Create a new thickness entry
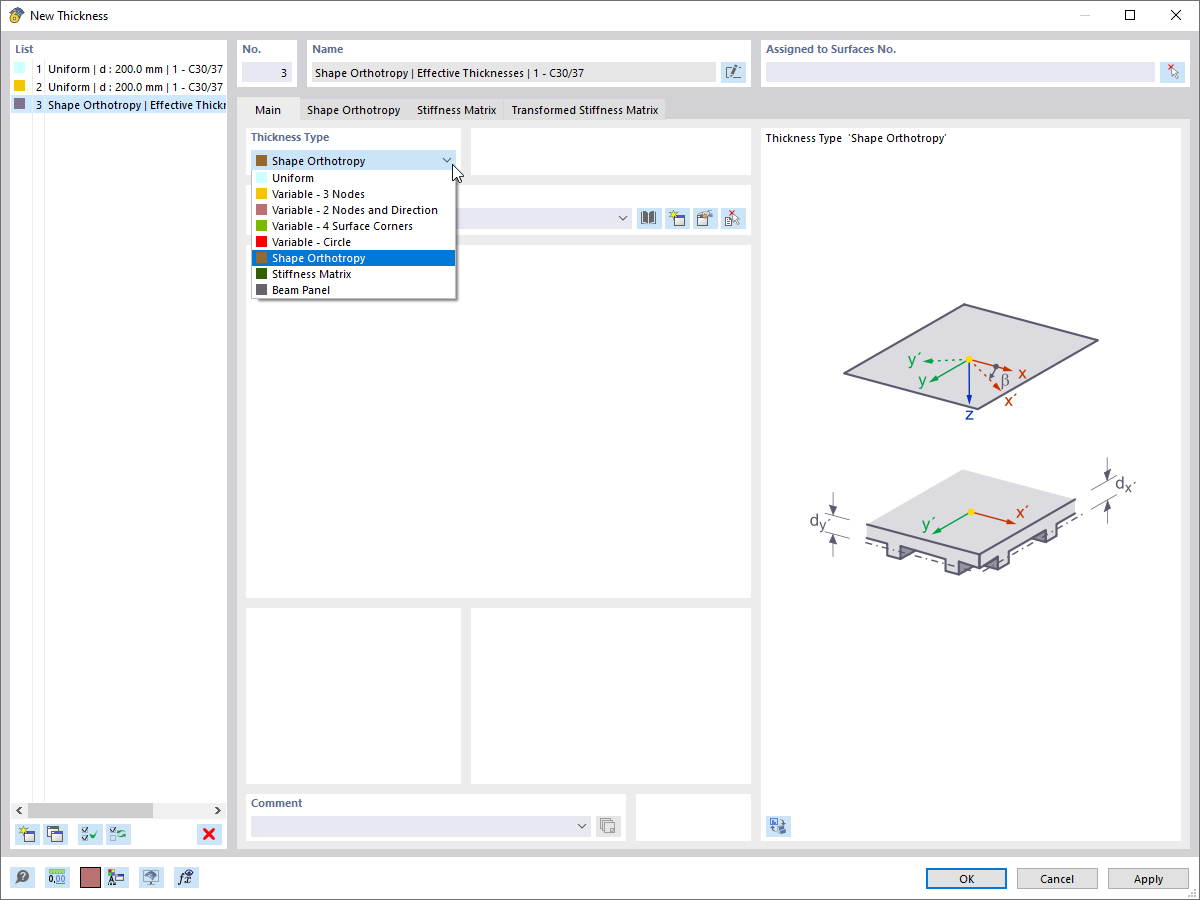Image resolution: width=1200 pixels, height=900 pixels. [27, 834]
